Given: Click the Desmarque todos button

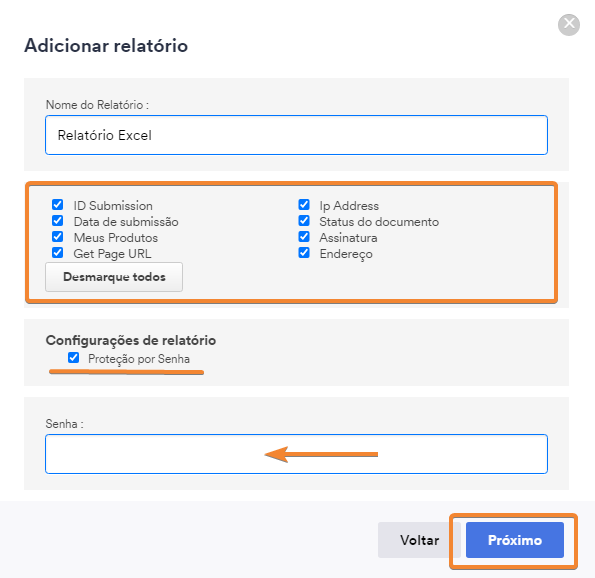Looking at the screenshot, I should 114,277.
